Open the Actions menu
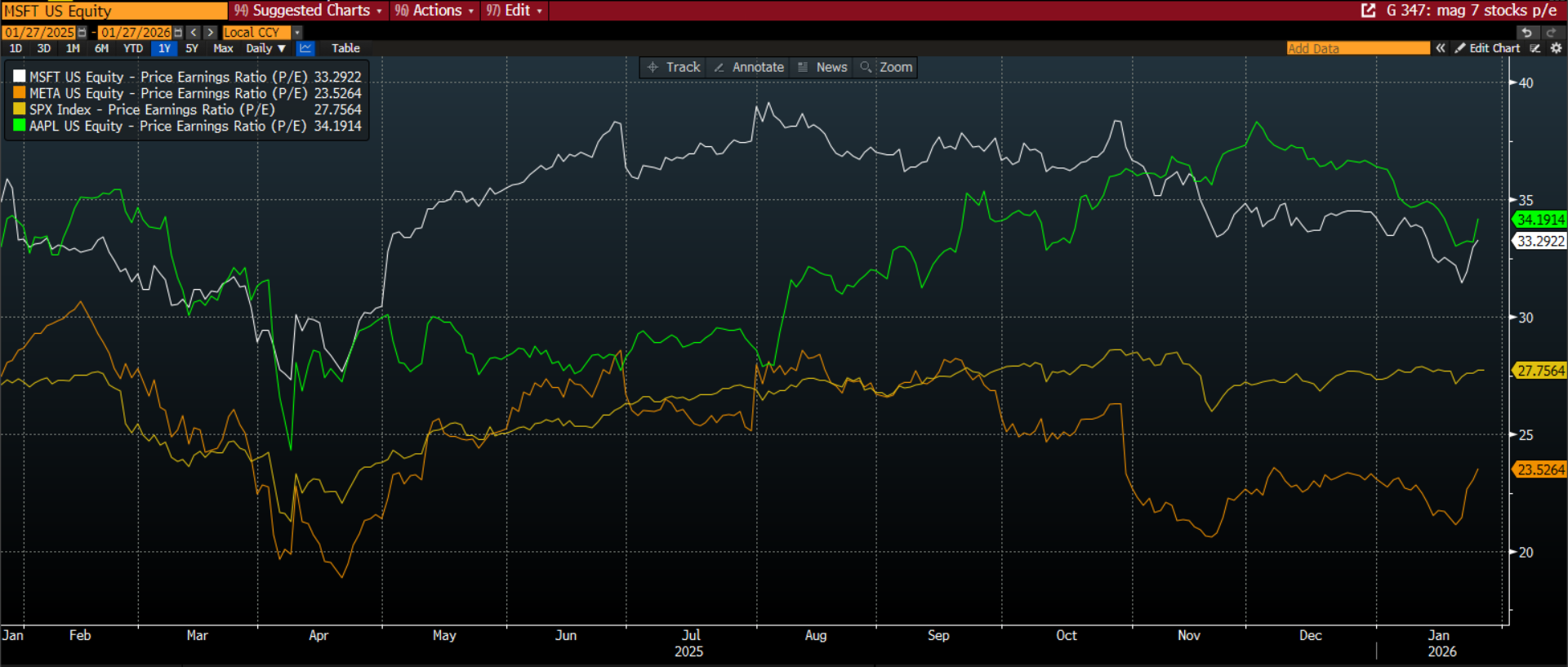The width and height of the screenshot is (1568, 667). tap(434, 11)
